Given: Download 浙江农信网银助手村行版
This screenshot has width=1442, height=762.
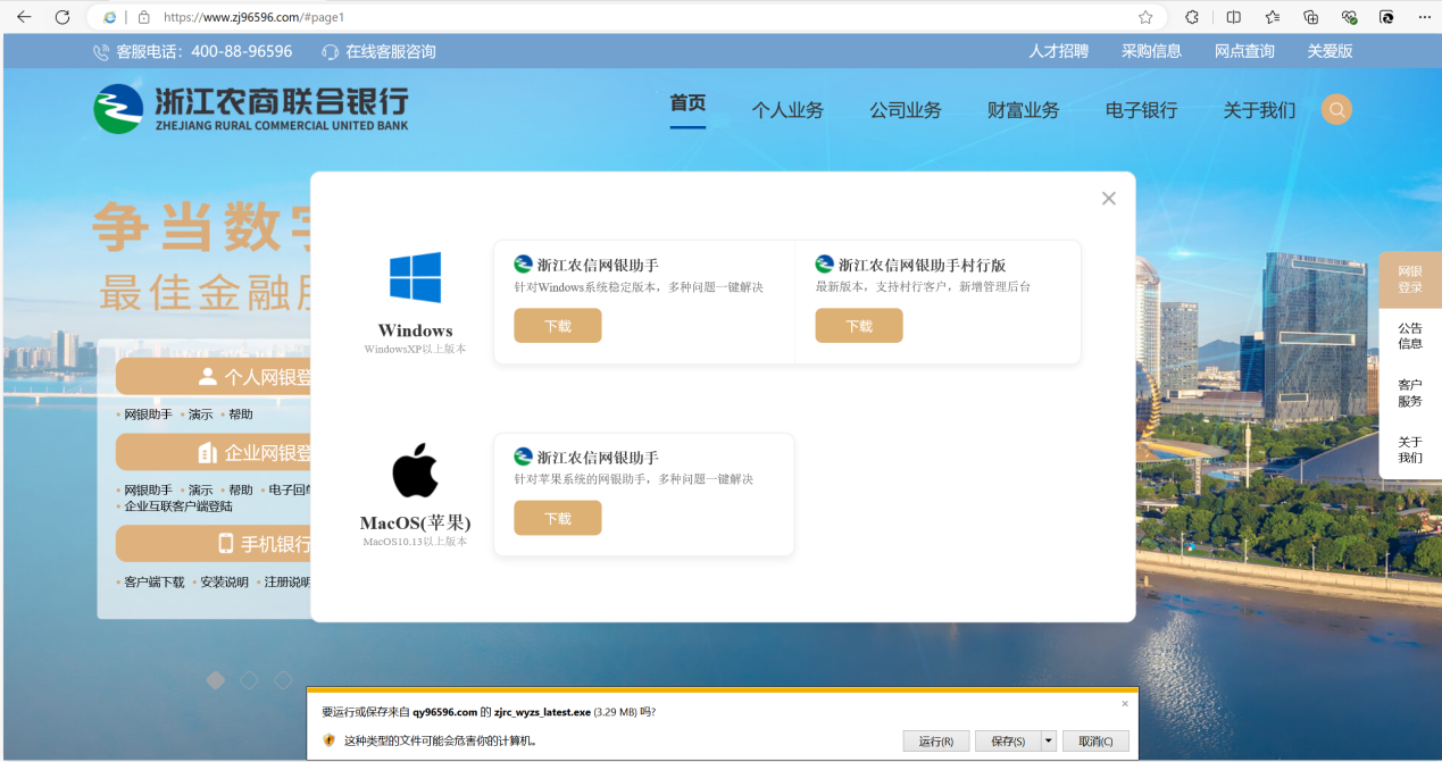Looking at the screenshot, I should tap(859, 326).
